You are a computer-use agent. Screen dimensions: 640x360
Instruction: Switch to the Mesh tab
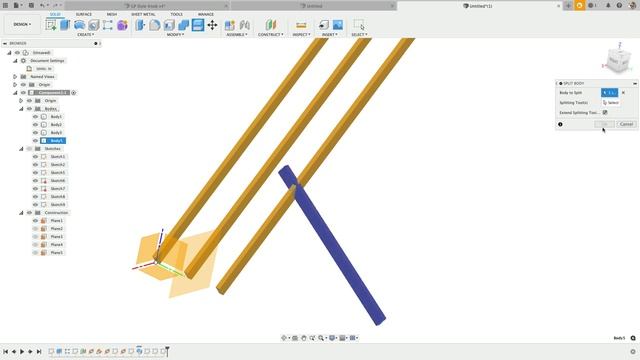112,14
